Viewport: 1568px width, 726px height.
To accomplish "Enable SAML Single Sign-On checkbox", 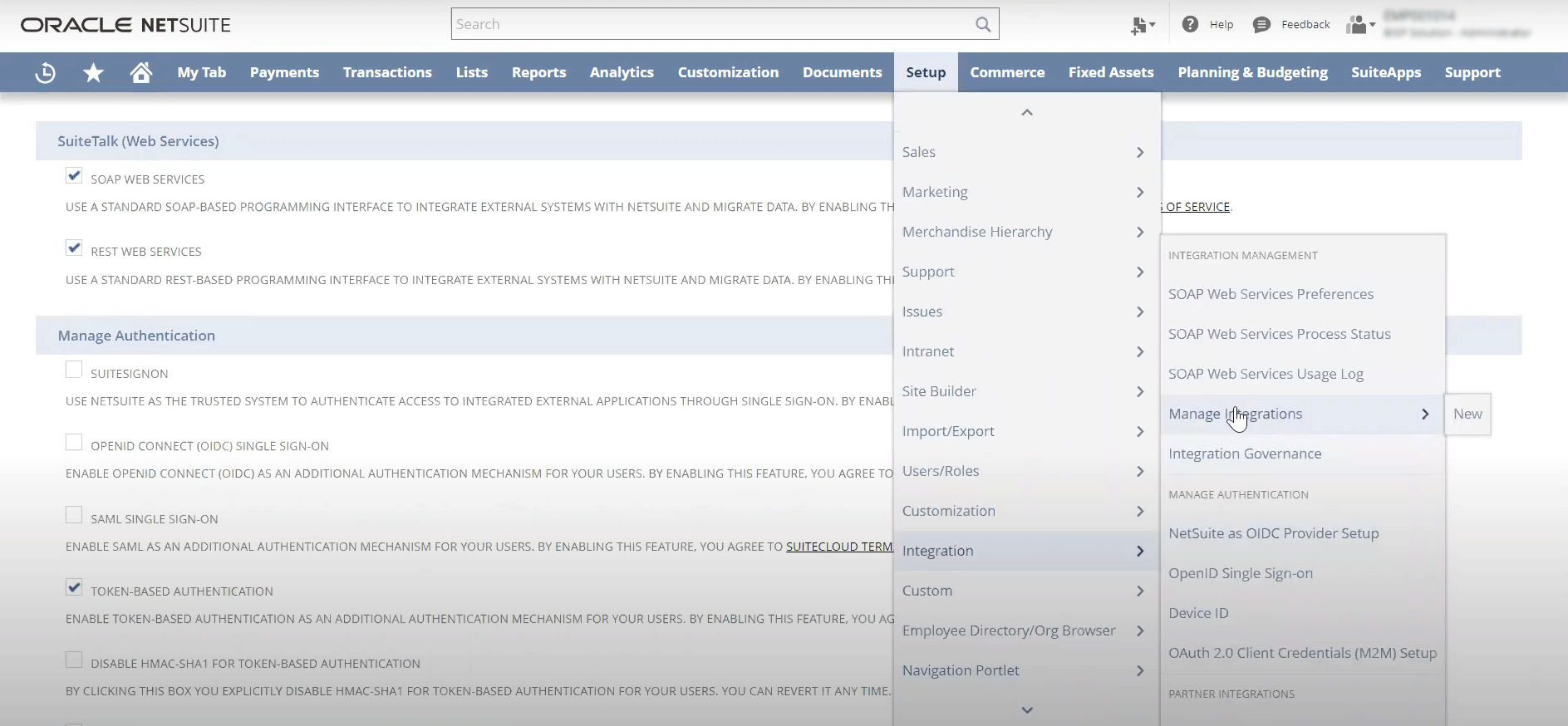I will coord(74,515).
